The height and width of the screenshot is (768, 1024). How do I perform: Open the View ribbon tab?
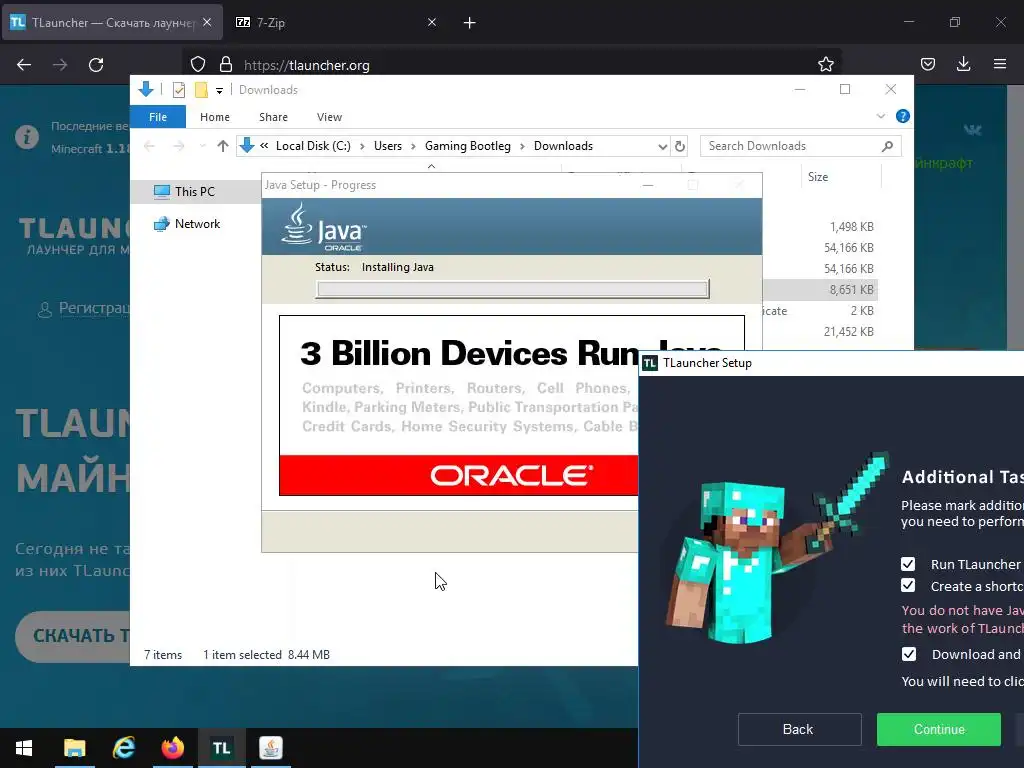coord(329,117)
